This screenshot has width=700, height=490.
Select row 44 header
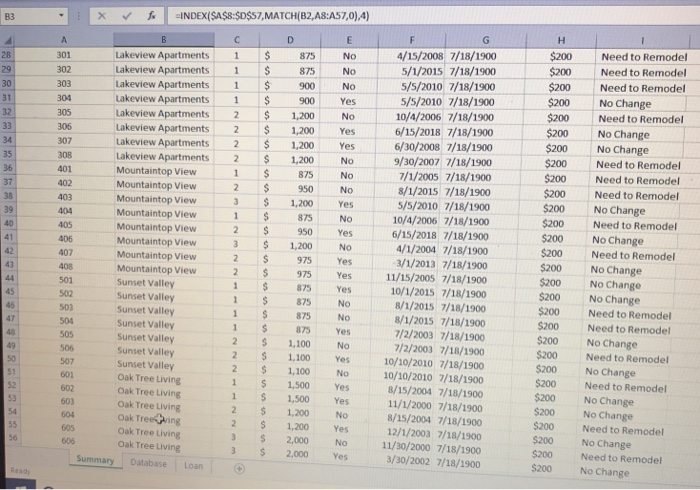point(9,278)
